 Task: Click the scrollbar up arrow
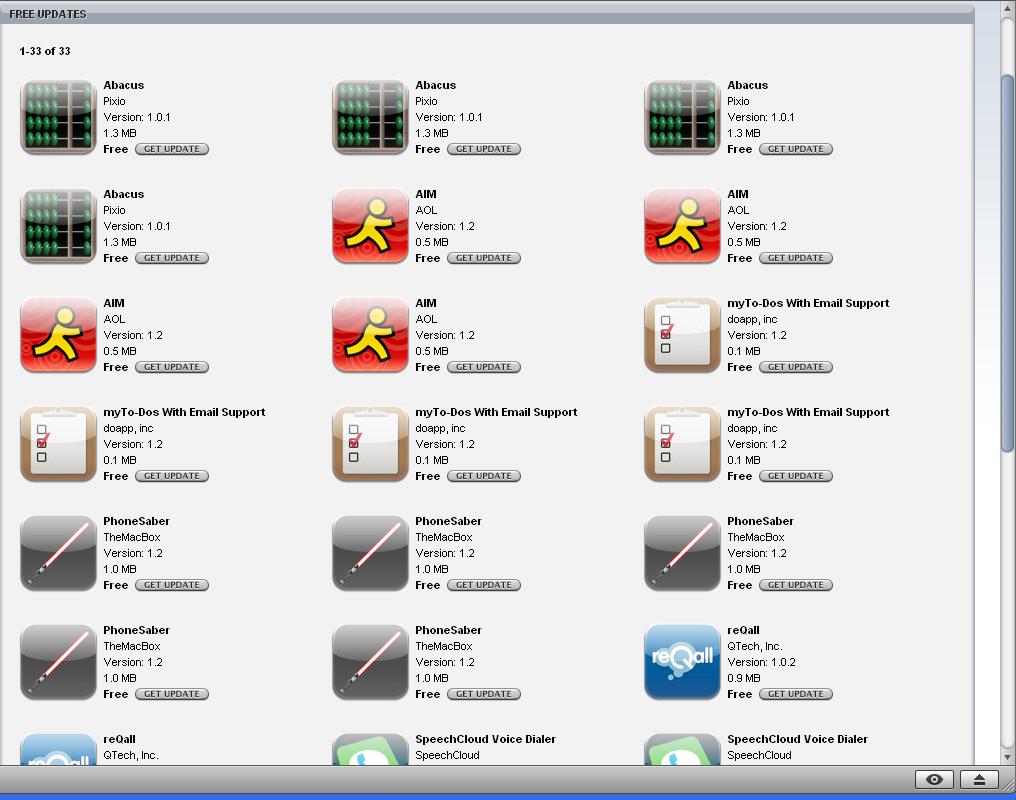pos(1007,7)
